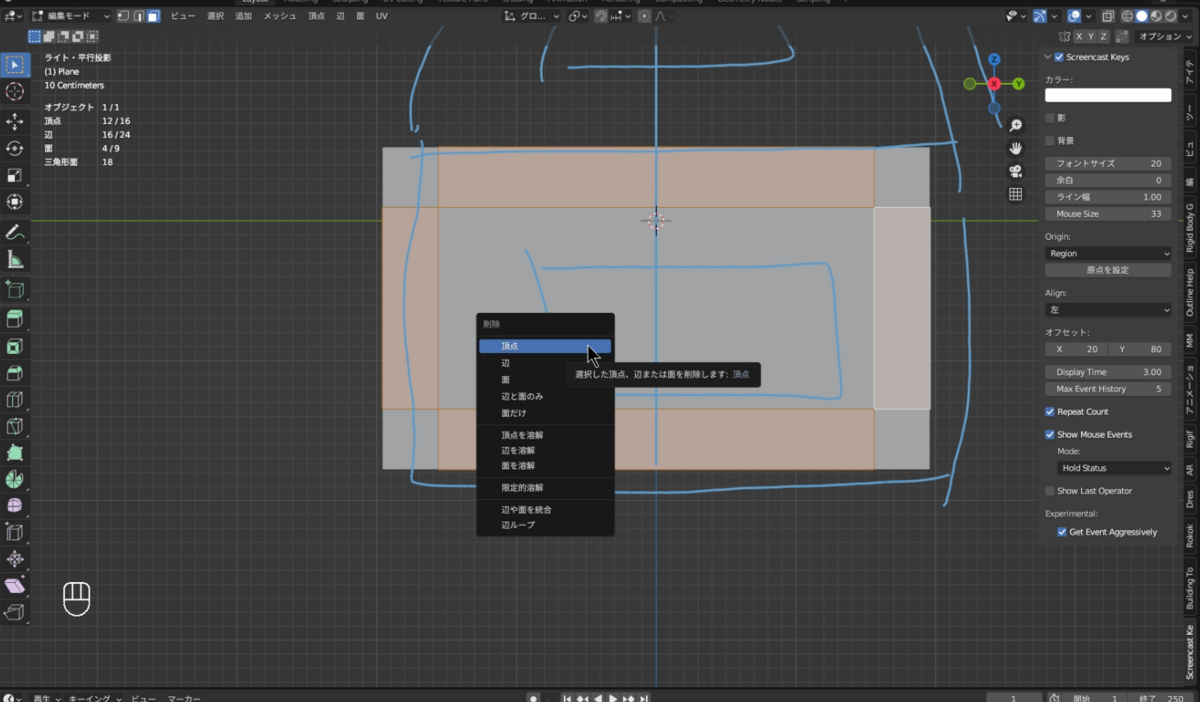Select the Move tool in the toolbar
The image size is (1200, 702).
click(15, 121)
